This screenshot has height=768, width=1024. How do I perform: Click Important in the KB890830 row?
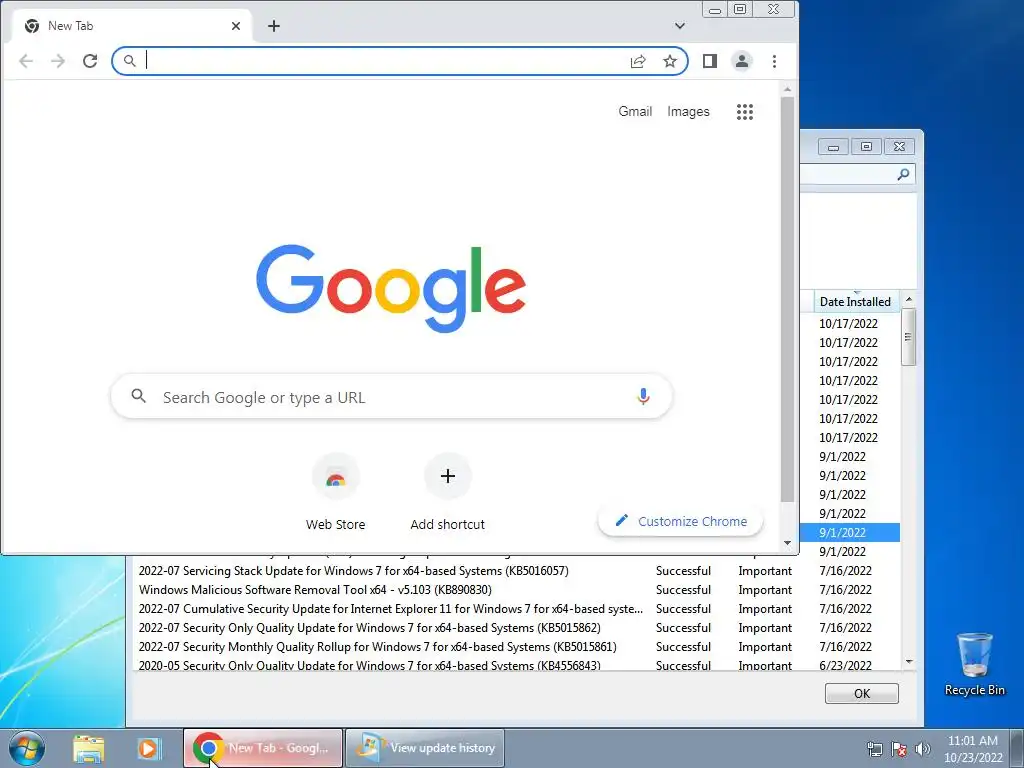(765, 590)
